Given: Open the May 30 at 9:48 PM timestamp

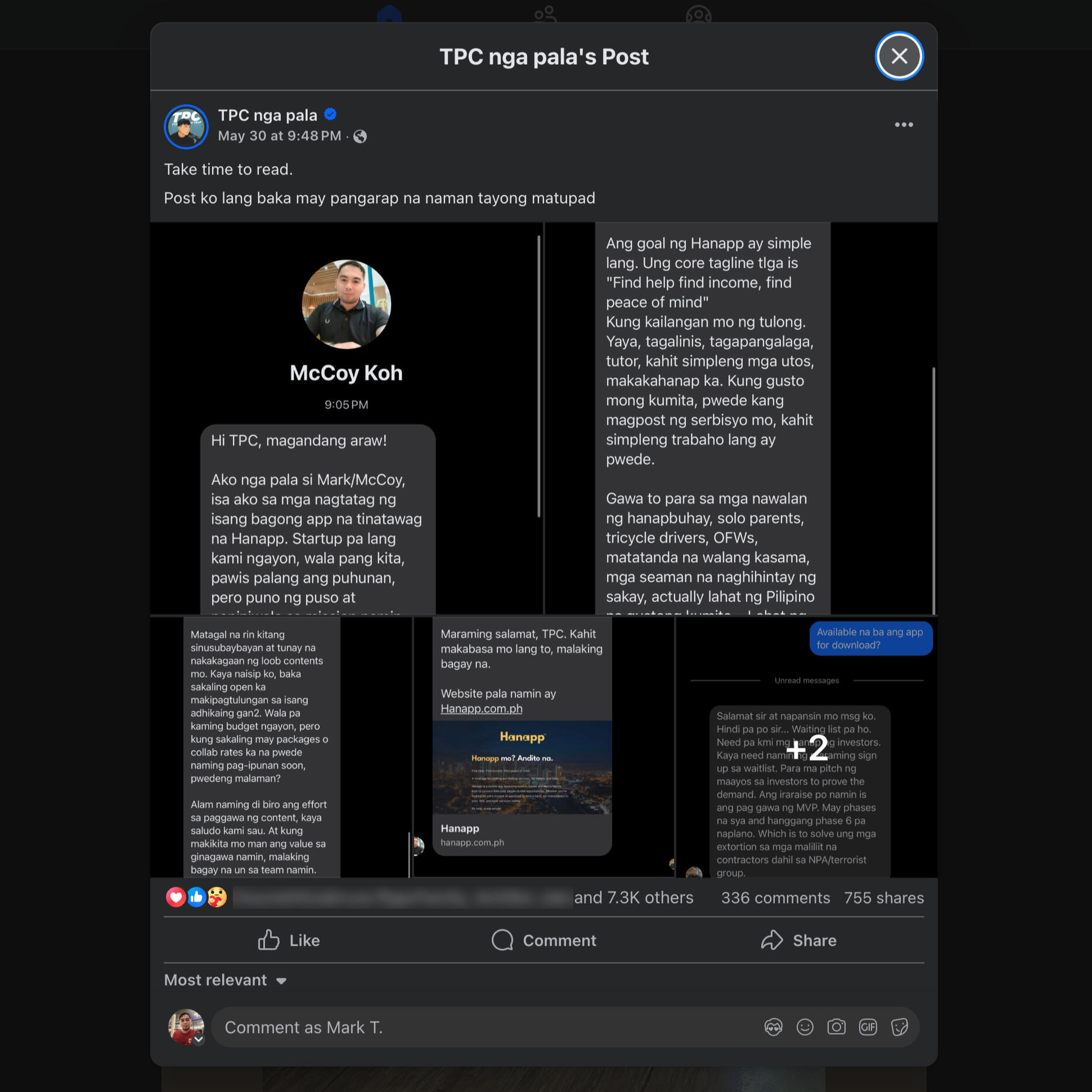Looking at the screenshot, I should [x=279, y=136].
